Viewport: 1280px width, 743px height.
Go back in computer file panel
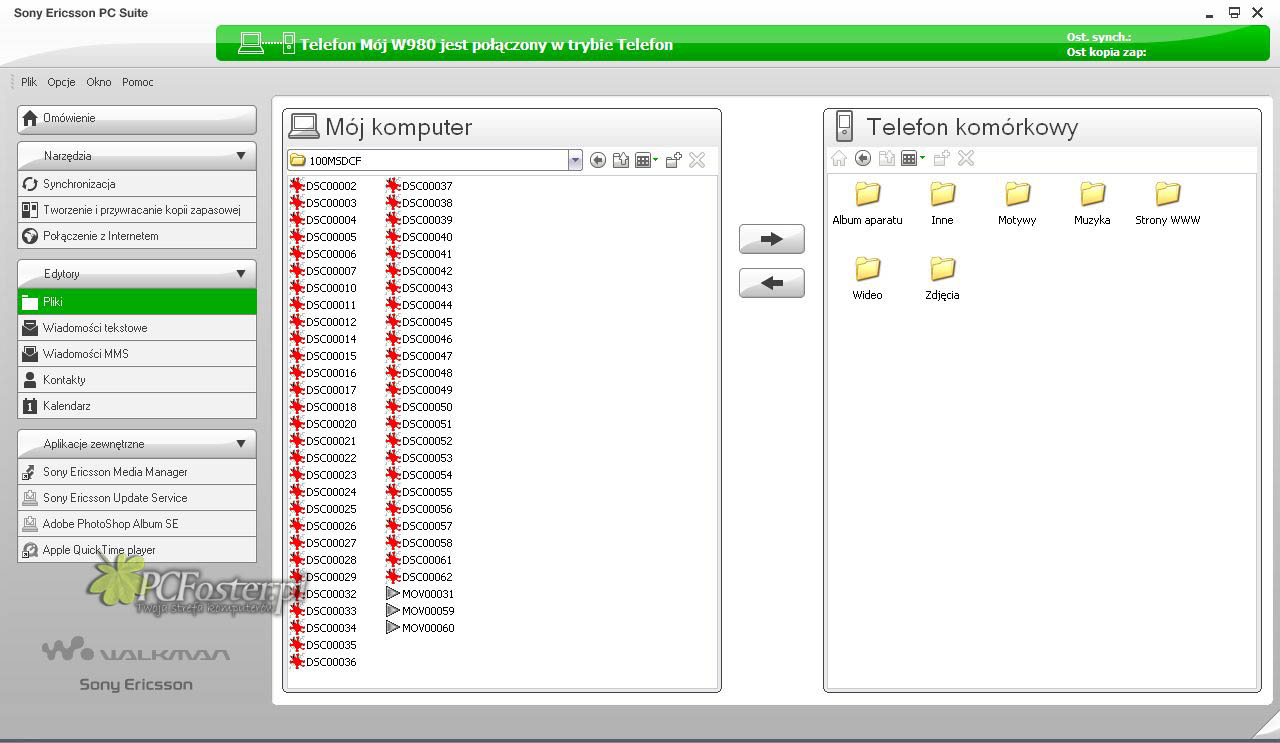[598, 160]
